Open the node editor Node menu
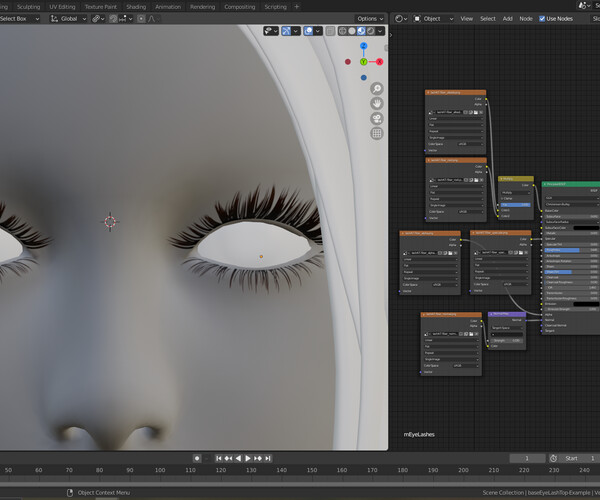 526,19
